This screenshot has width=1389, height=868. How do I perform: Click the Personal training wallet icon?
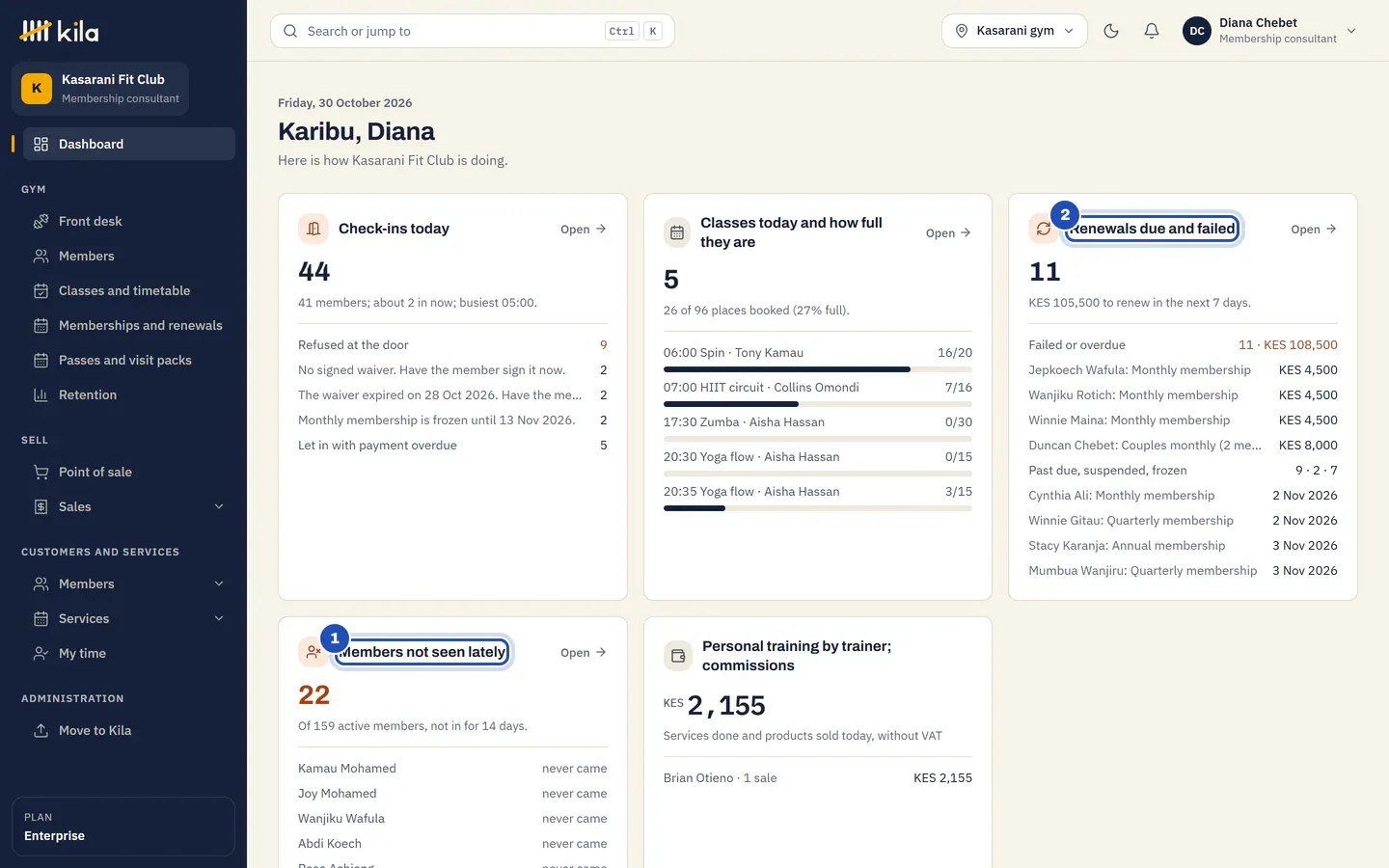coord(678,656)
